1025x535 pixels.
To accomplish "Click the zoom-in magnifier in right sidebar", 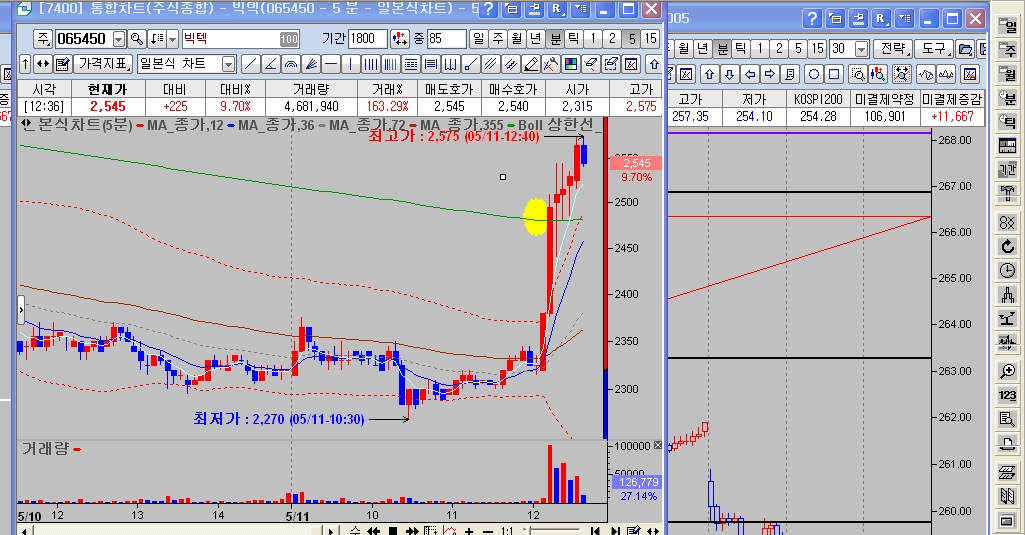I will tap(1007, 371).
